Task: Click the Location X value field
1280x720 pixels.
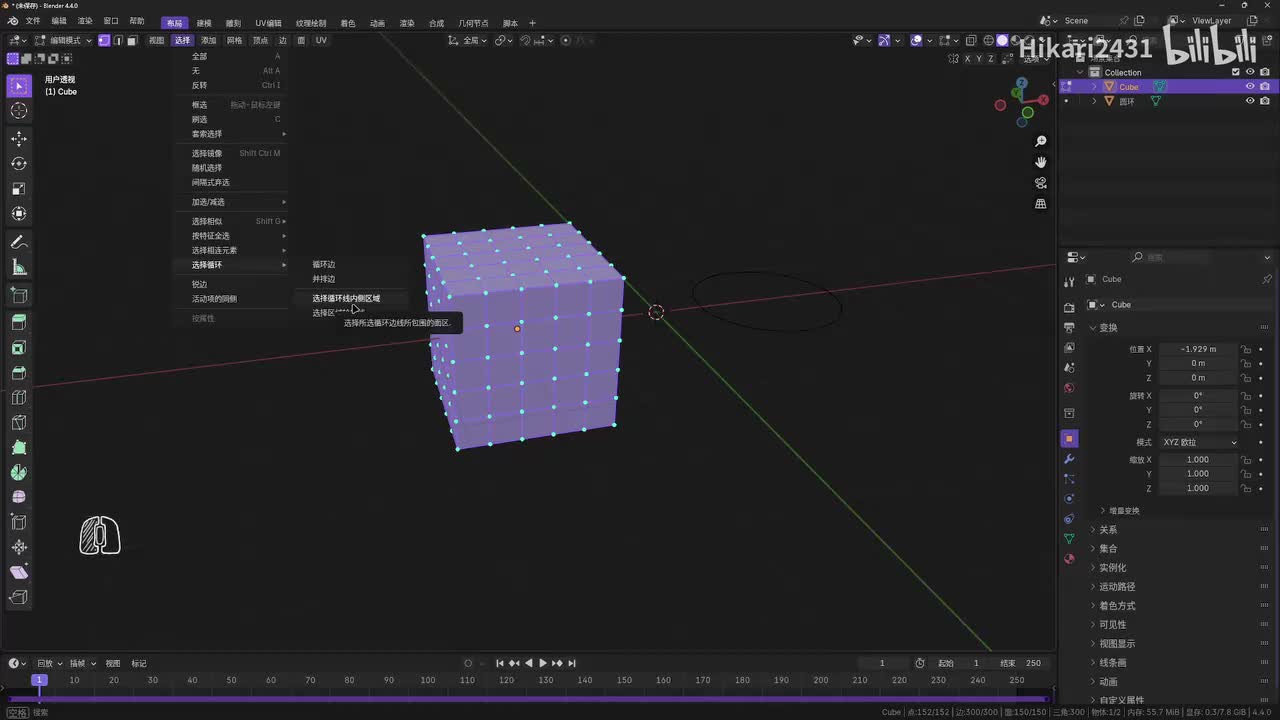Action: [x=1198, y=349]
